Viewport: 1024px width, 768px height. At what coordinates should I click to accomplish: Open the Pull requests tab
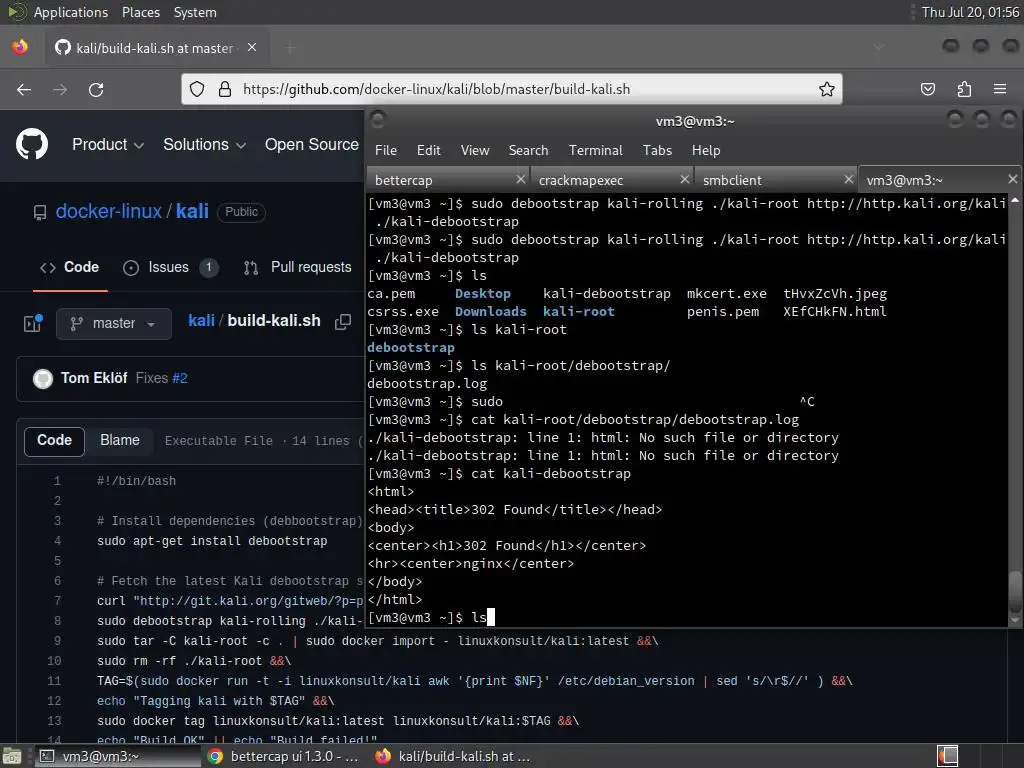click(298, 267)
